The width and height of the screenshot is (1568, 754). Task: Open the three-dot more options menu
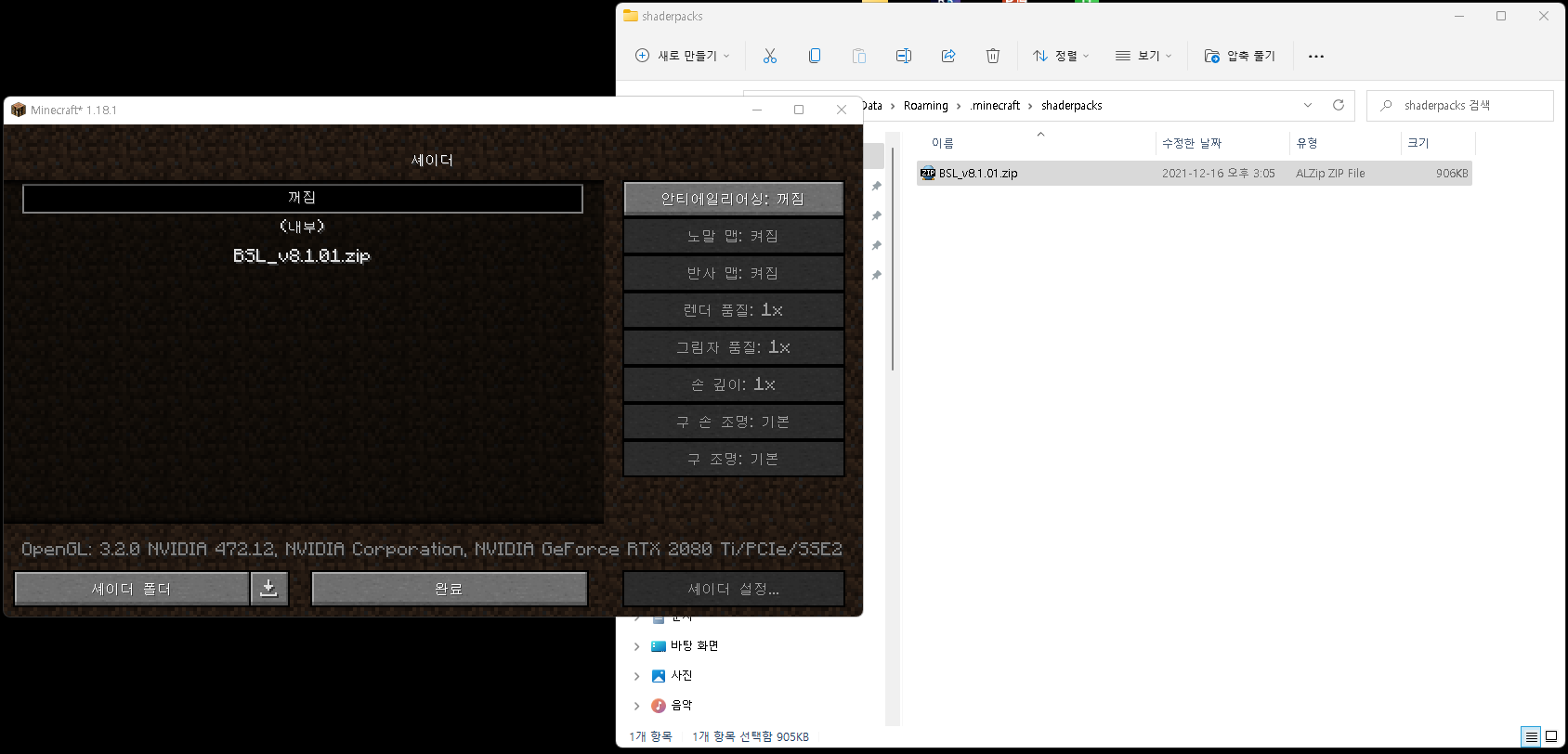[1316, 56]
